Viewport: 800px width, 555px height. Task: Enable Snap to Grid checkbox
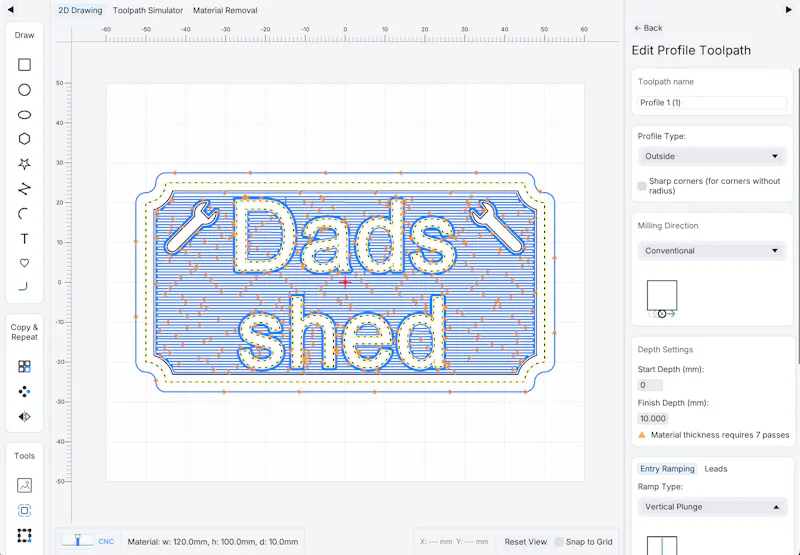[x=559, y=542]
